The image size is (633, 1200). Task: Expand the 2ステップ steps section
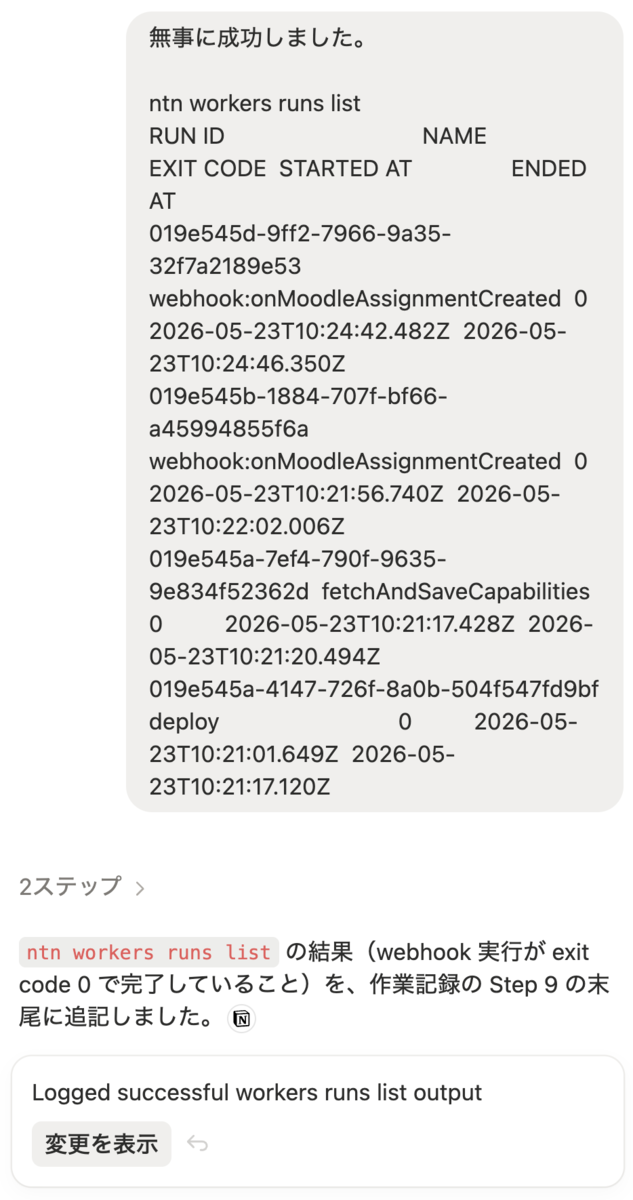[82, 886]
